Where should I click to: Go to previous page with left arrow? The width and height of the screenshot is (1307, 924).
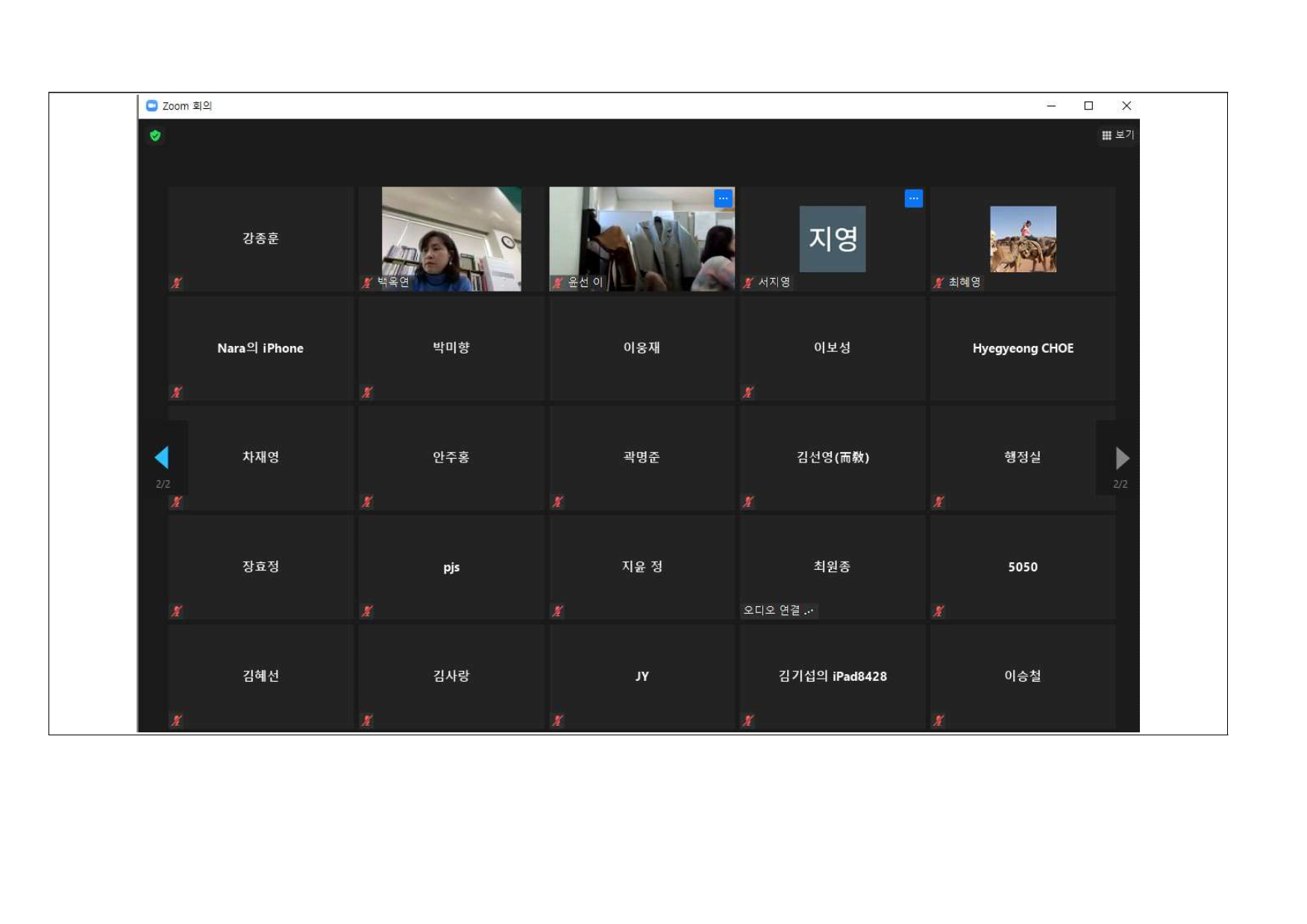(162, 457)
